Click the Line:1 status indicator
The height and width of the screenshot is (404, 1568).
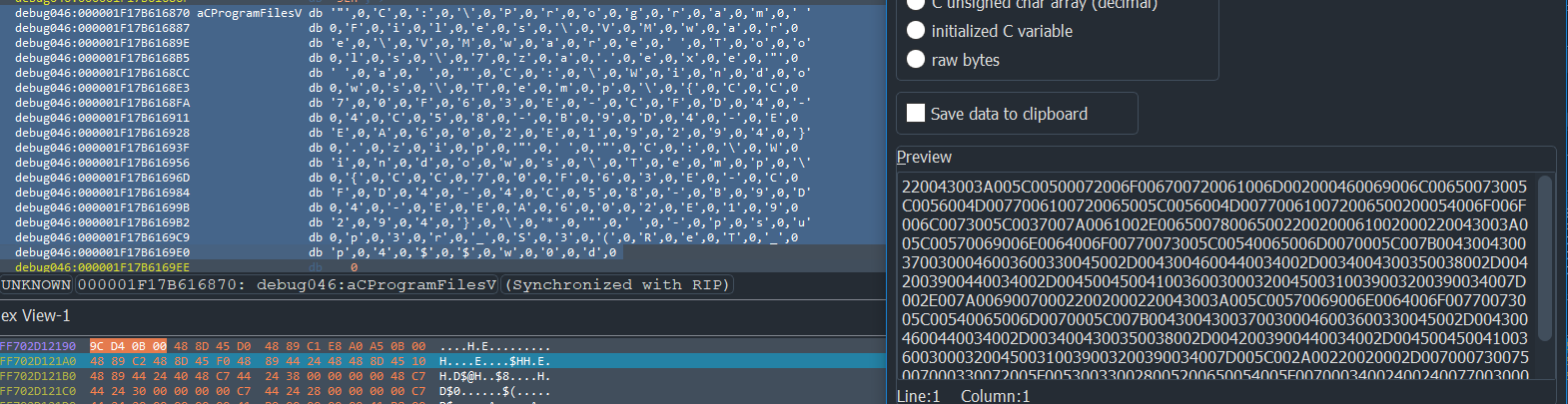pyautogui.click(x=919, y=396)
